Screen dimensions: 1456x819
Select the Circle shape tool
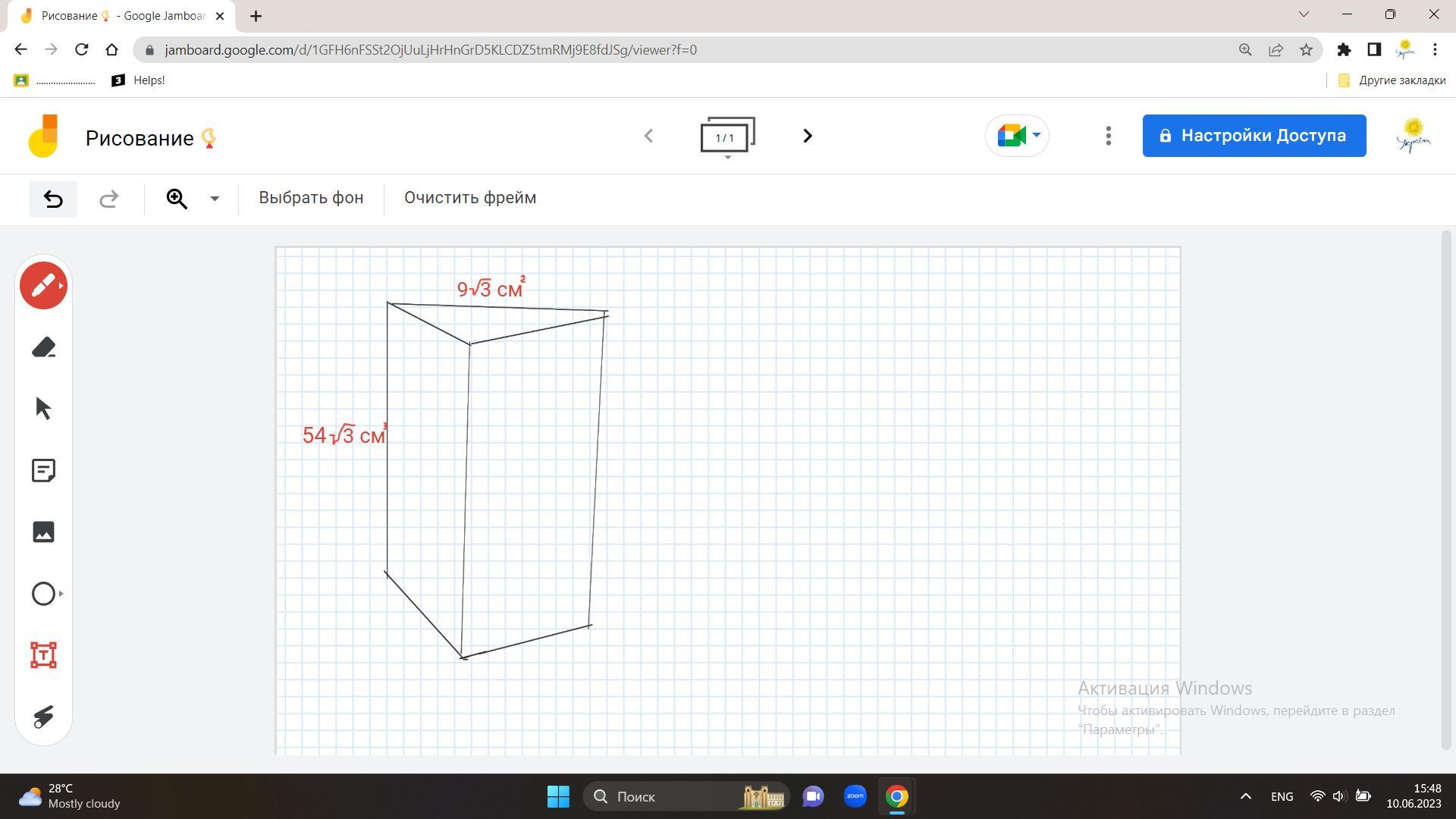point(43,594)
